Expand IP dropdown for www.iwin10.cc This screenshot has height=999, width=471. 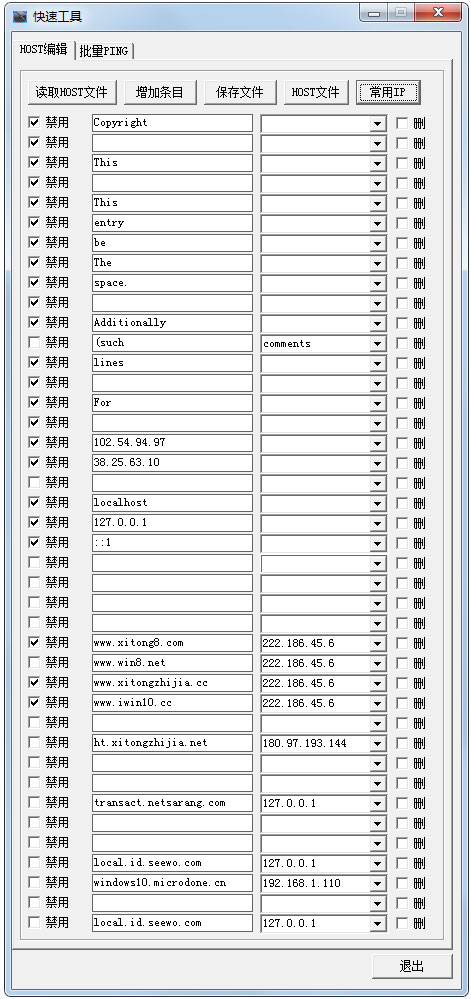[x=378, y=703]
